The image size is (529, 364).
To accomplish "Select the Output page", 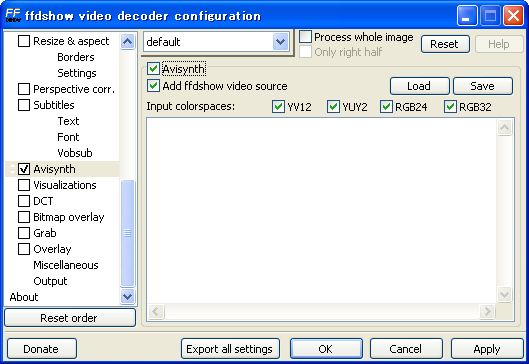I will coord(50,281).
